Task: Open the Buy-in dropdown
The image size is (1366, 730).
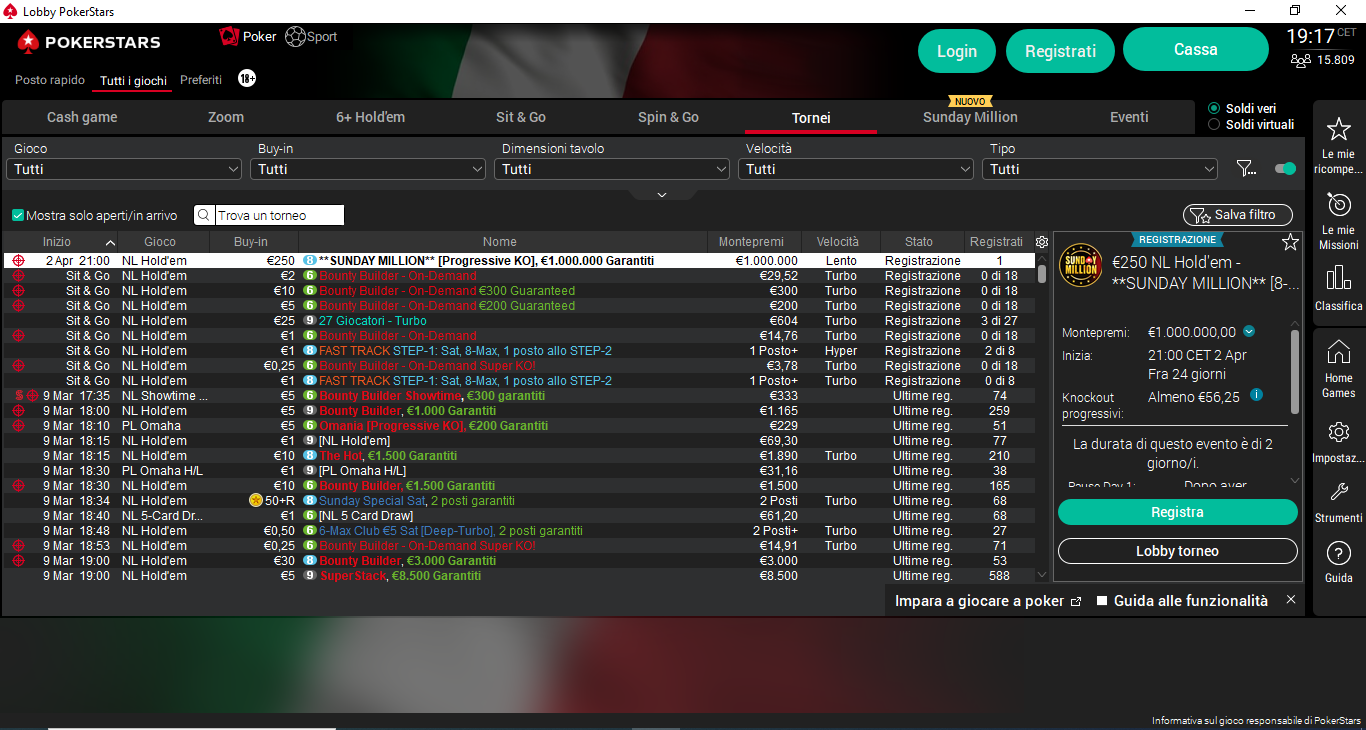Action: click(368, 169)
